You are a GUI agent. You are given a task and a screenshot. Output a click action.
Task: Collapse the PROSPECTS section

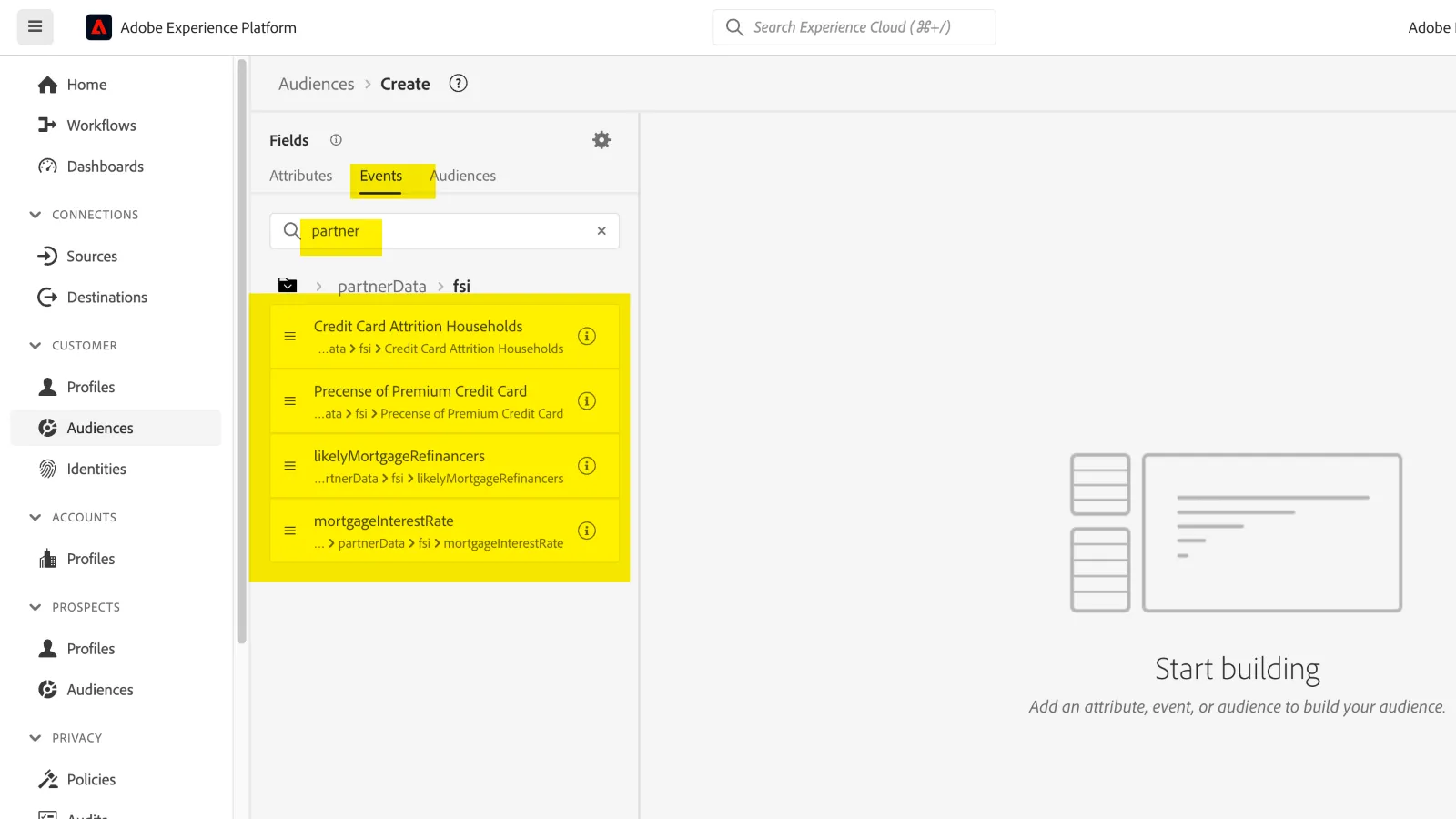click(35, 607)
